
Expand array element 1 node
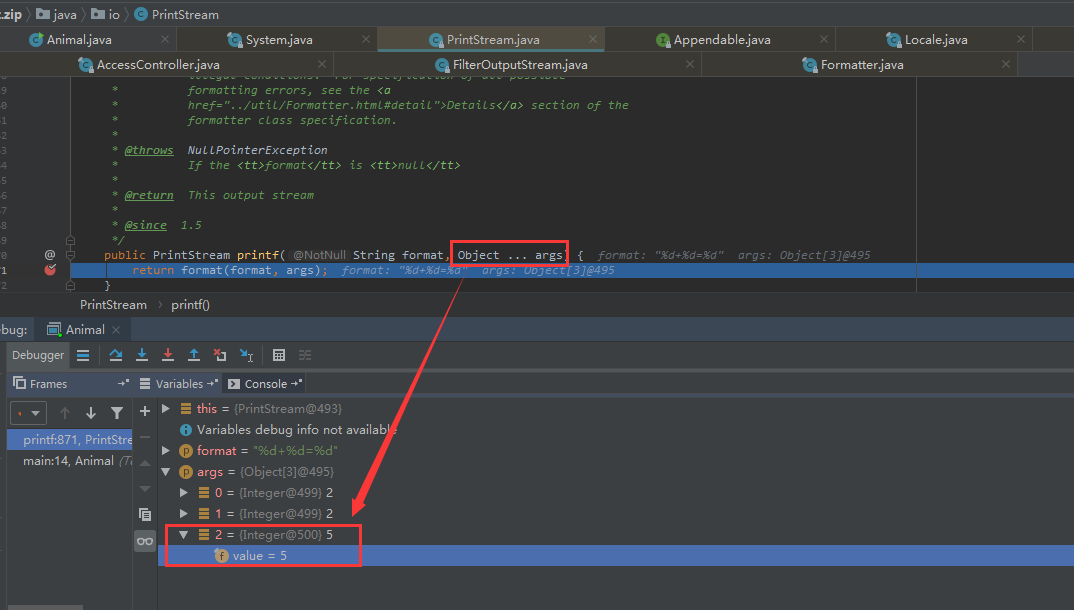pyautogui.click(x=184, y=513)
